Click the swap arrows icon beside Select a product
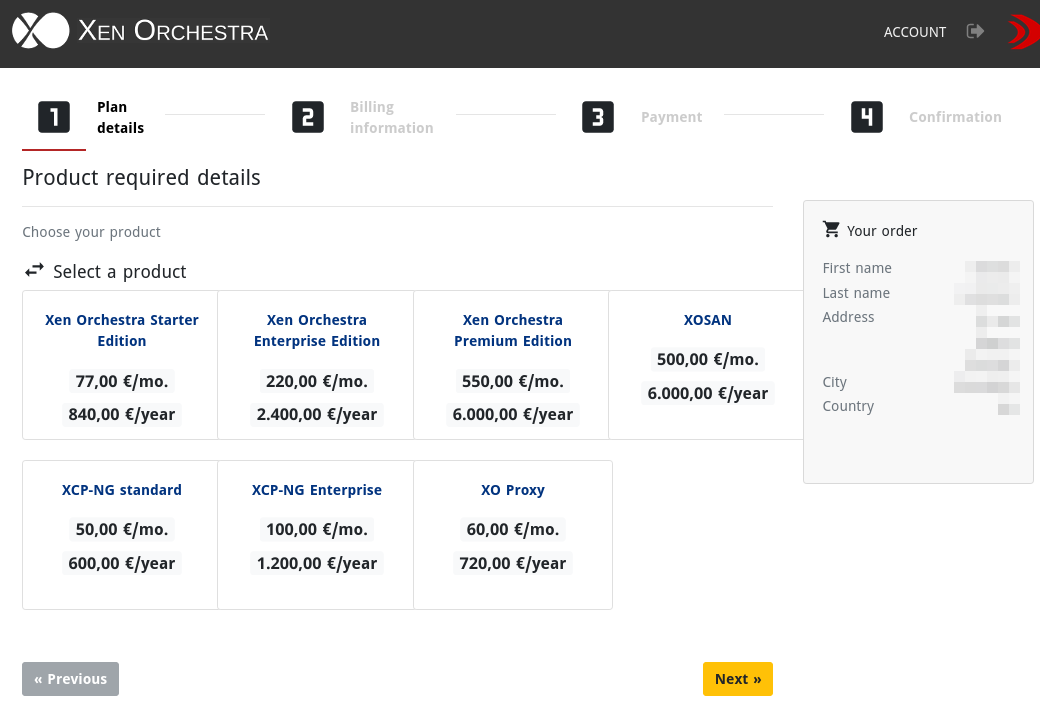The height and width of the screenshot is (708, 1040). point(34,271)
